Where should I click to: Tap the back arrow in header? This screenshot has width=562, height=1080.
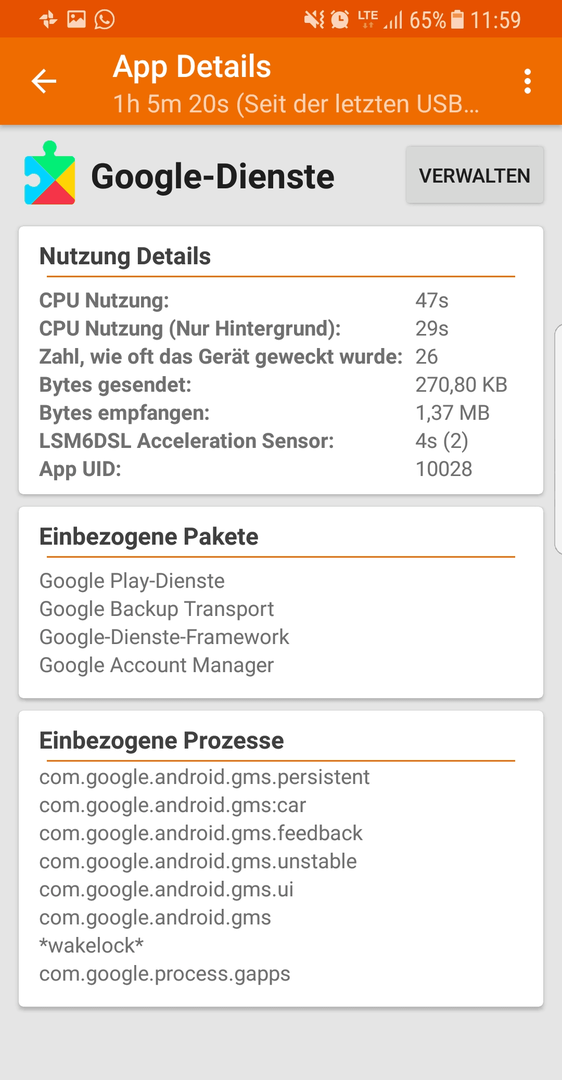[x=43, y=81]
